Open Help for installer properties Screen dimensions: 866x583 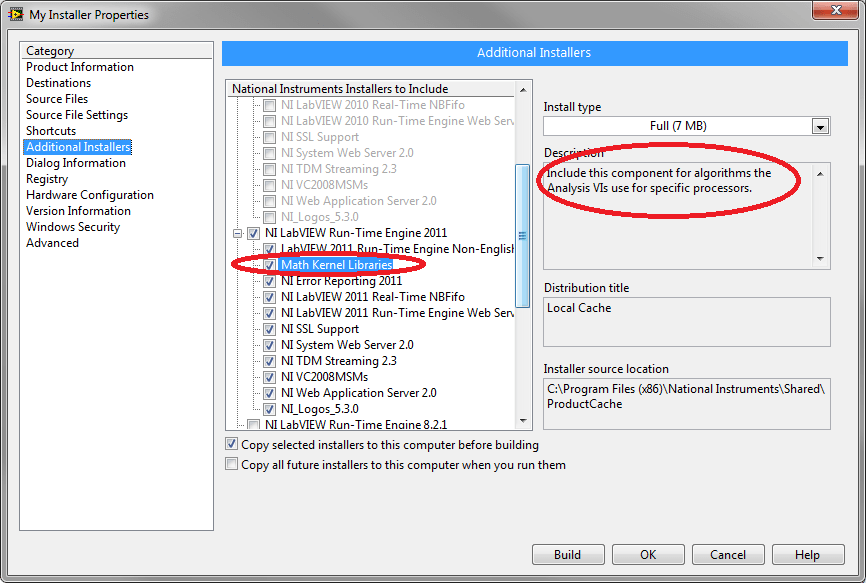[x=808, y=554]
